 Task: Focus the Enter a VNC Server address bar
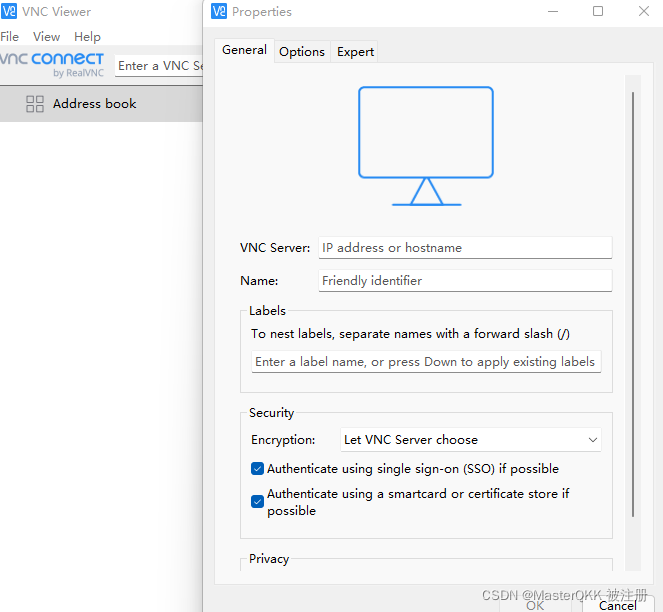(159, 66)
